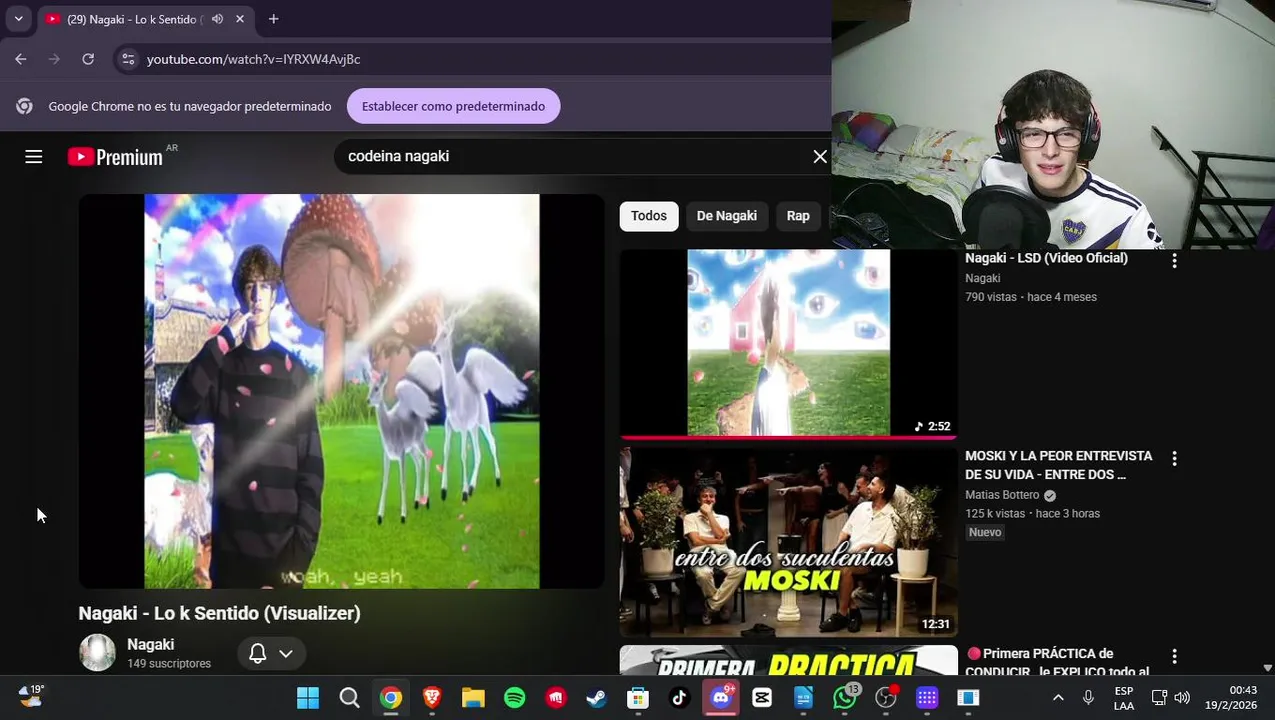Image resolution: width=1275 pixels, height=720 pixels.
Task: Open options menu for Primera PRÁCTICA video
Action: click(1174, 656)
